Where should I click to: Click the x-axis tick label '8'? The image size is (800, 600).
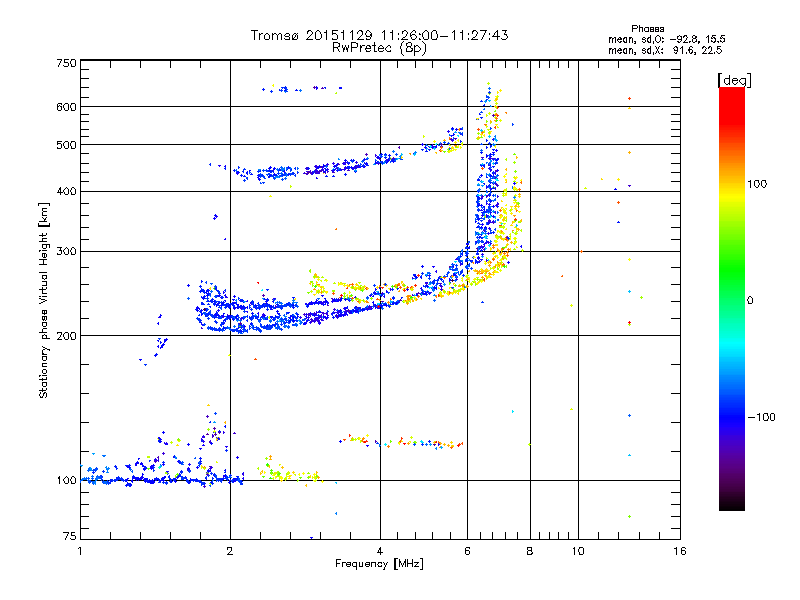[530, 551]
